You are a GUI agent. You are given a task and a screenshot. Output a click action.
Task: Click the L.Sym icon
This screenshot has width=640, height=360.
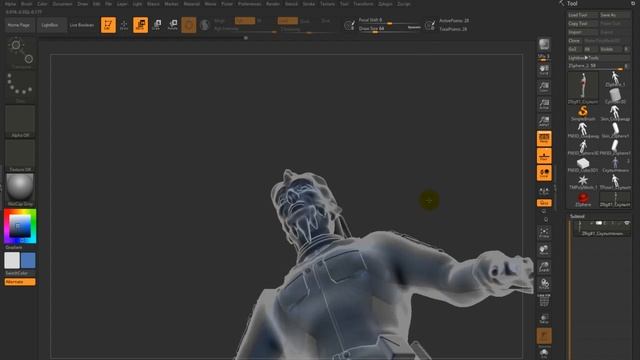[544, 191]
